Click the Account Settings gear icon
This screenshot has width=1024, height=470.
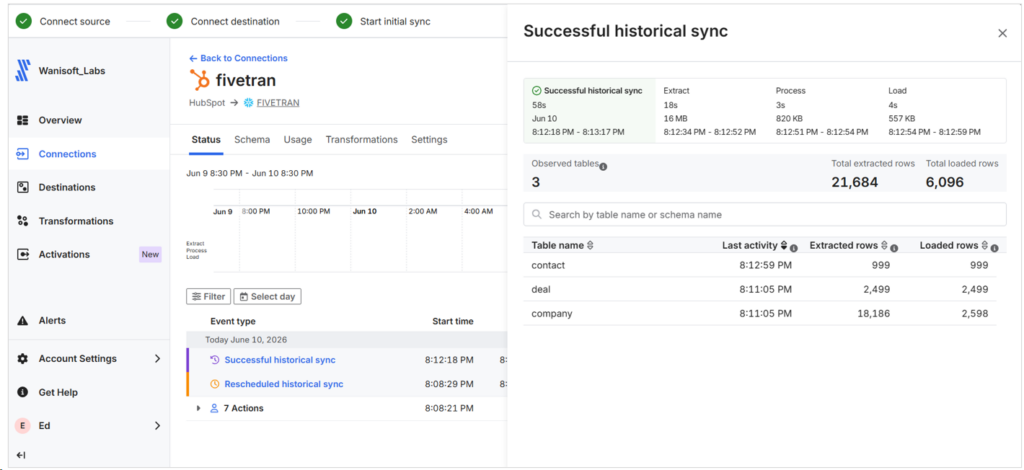[23, 358]
